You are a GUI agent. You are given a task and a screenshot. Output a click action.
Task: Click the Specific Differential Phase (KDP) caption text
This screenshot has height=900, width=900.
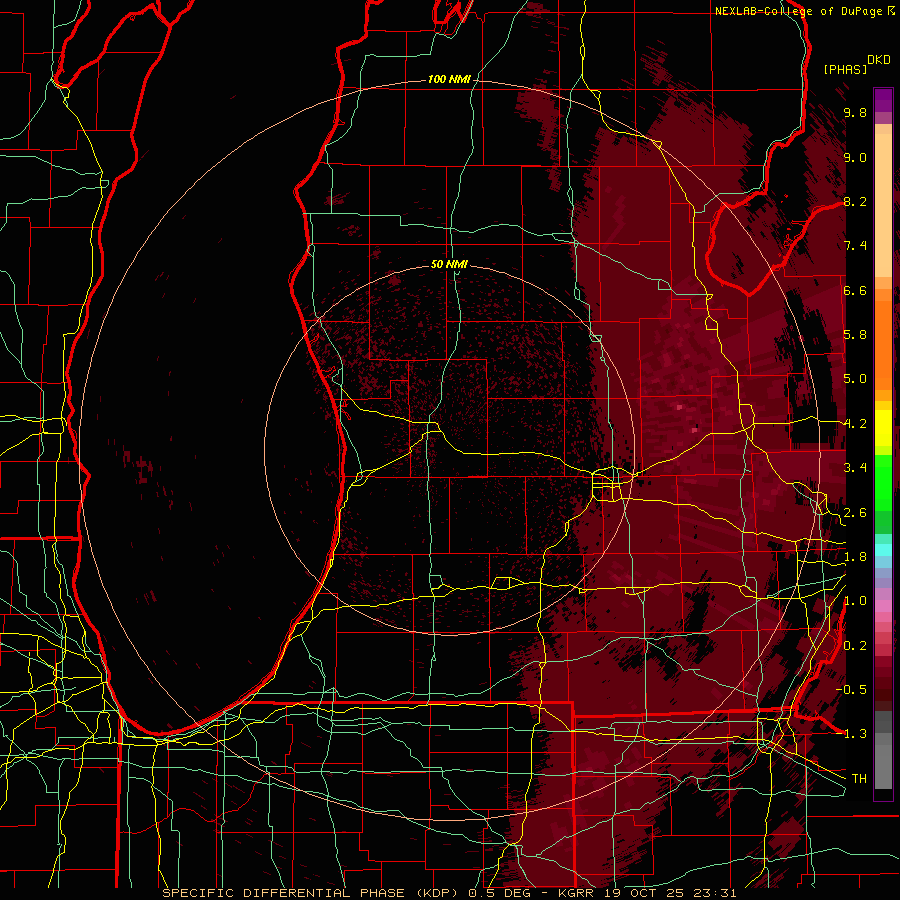[x=313, y=893]
